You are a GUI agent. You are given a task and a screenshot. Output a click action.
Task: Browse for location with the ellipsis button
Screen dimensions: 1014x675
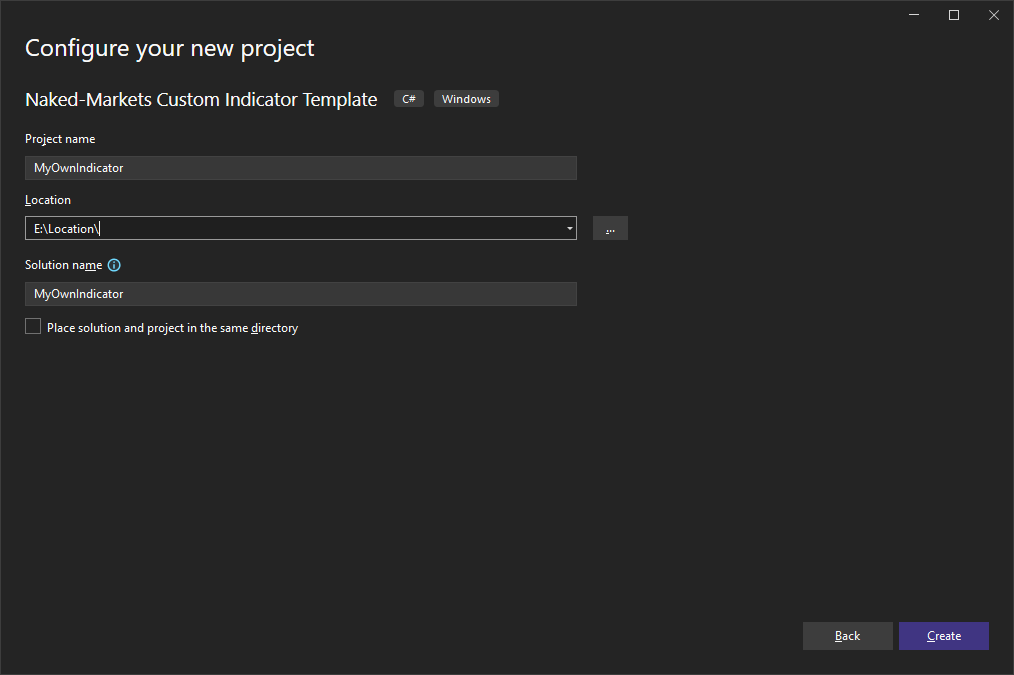coord(610,228)
